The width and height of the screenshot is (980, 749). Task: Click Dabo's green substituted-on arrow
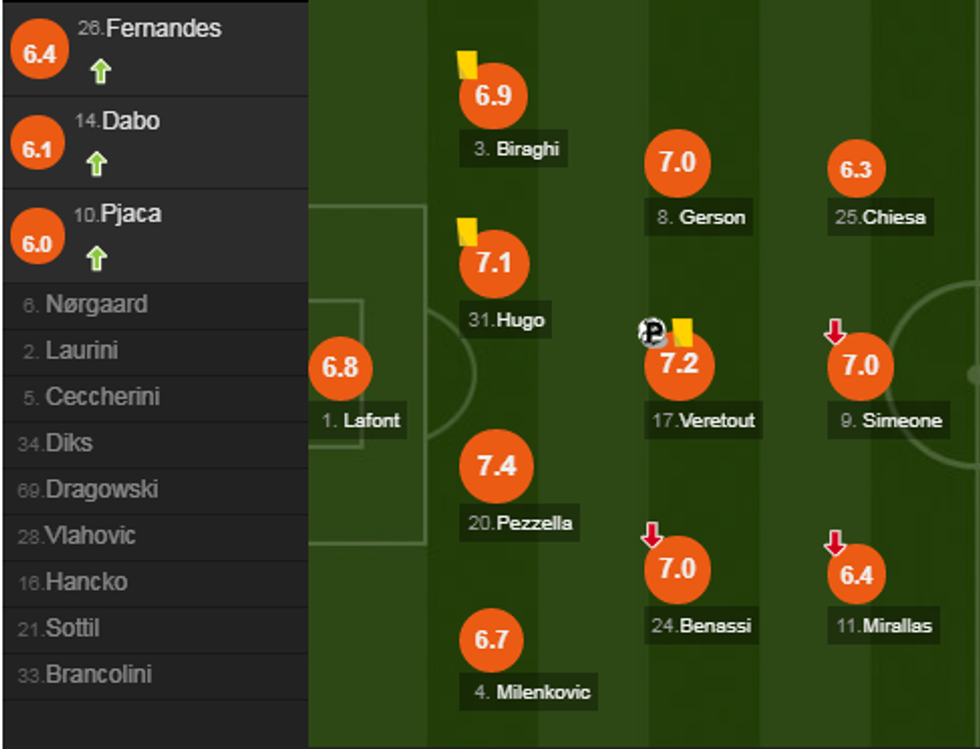[96, 164]
